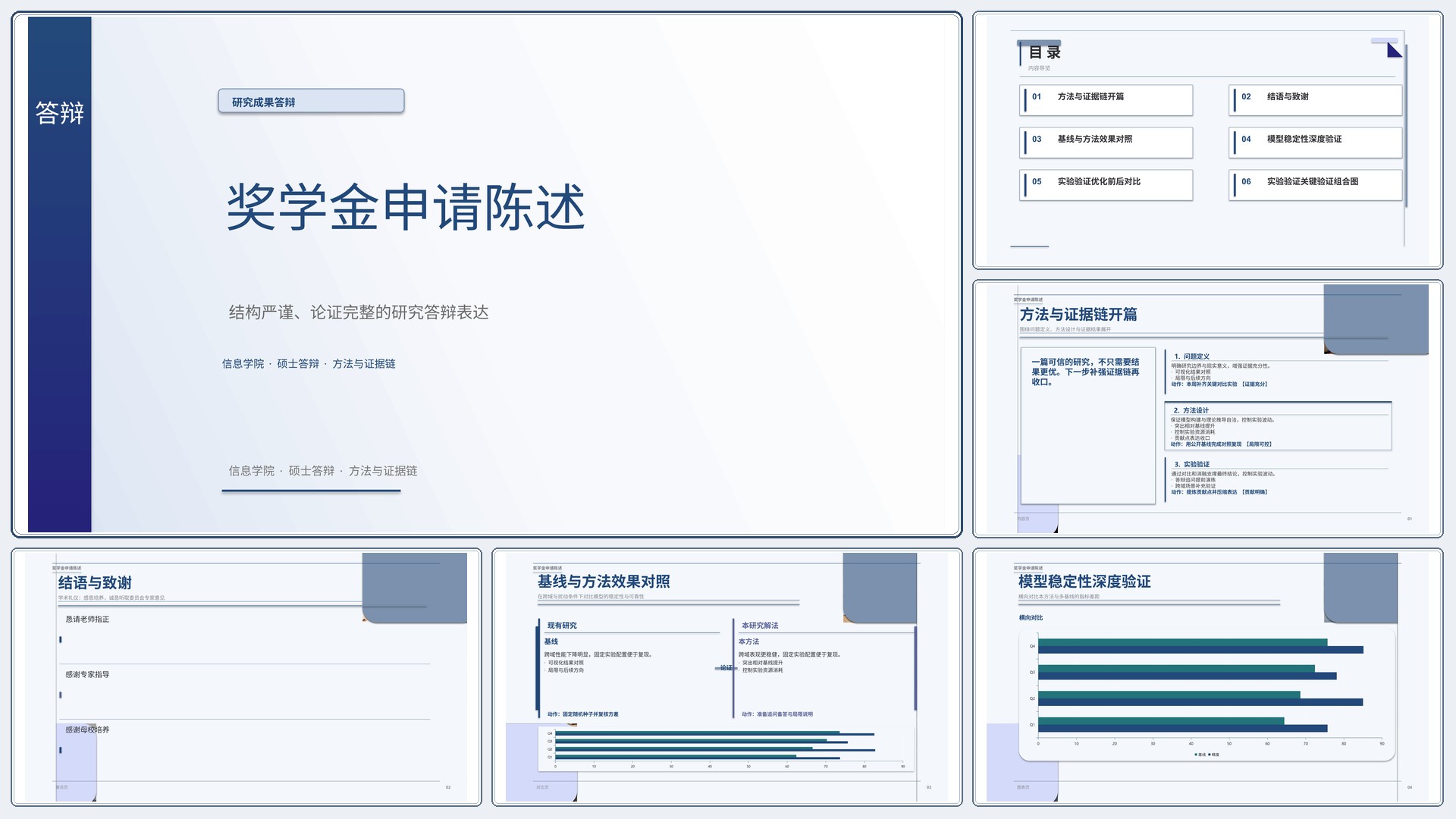Click subtitle 结构严谨、论证完整的研究答辩表达
The height and width of the screenshot is (819, 1456).
(359, 312)
